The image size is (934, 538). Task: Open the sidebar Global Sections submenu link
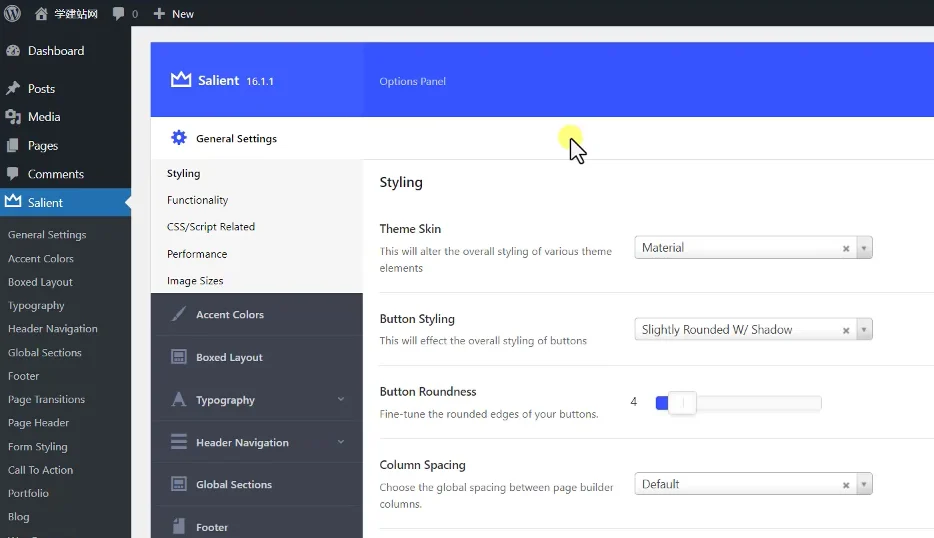(45, 353)
